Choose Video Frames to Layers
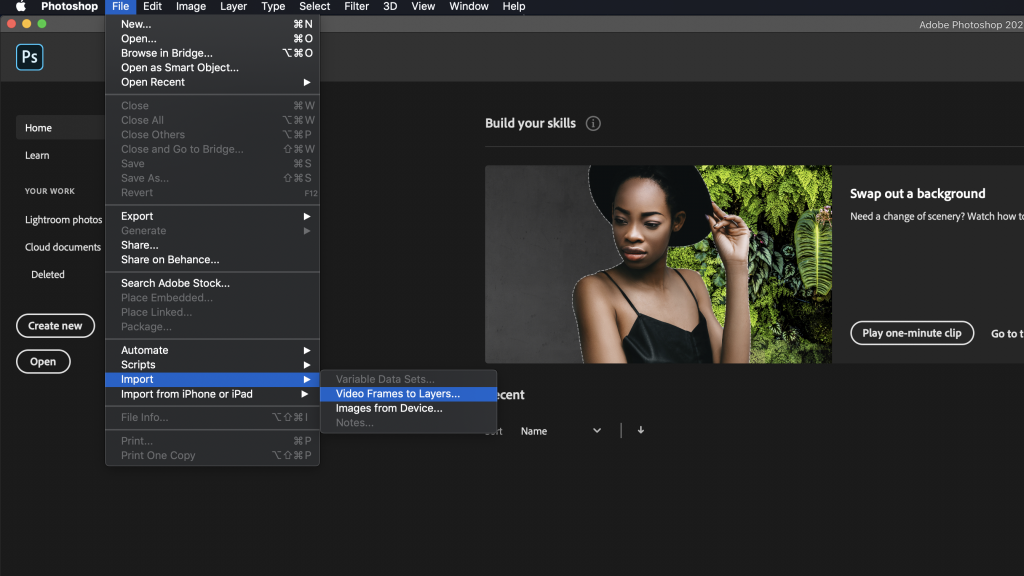The image size is (1024, 576). 408,394
